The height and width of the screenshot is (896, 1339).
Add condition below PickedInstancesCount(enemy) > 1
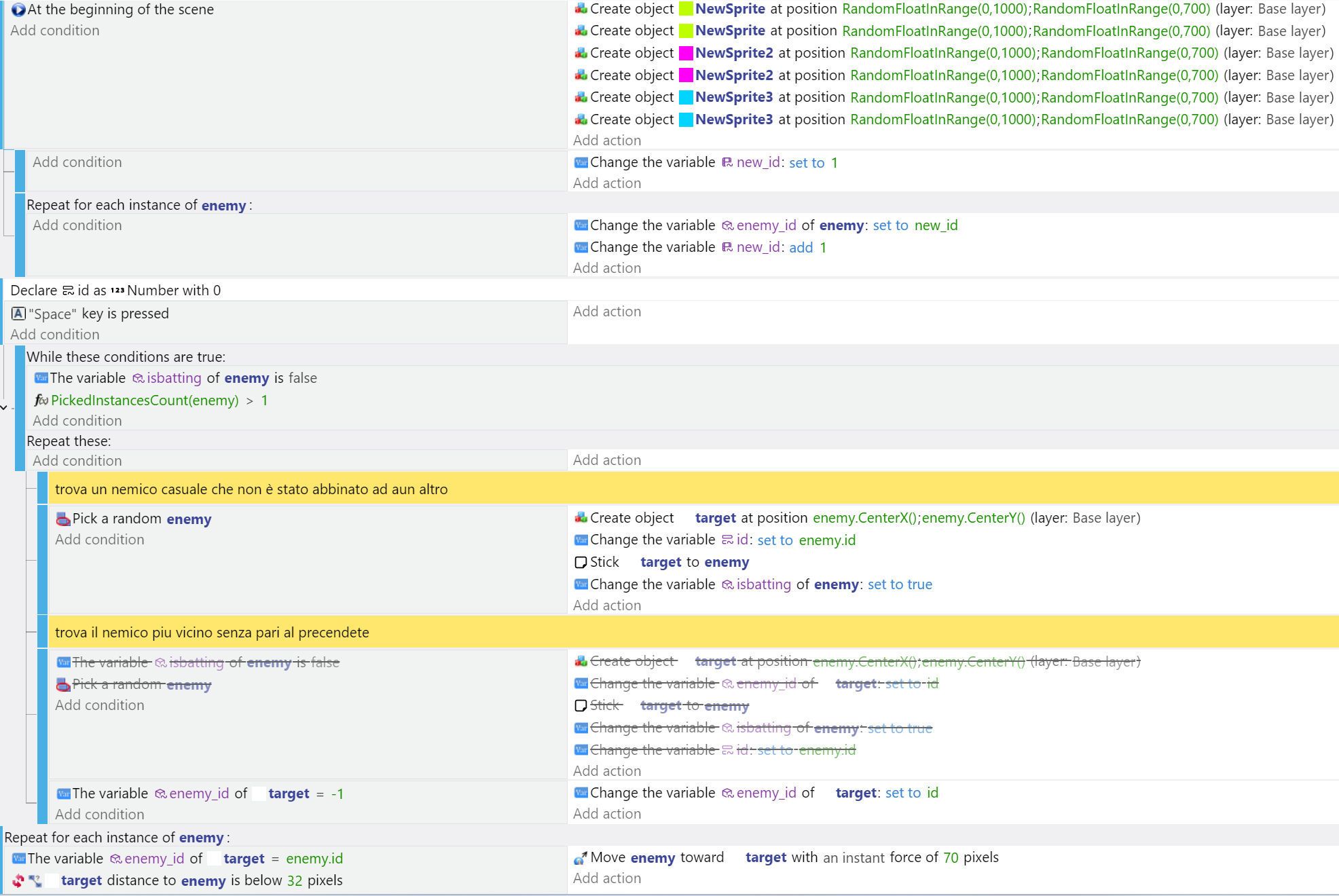77,421
